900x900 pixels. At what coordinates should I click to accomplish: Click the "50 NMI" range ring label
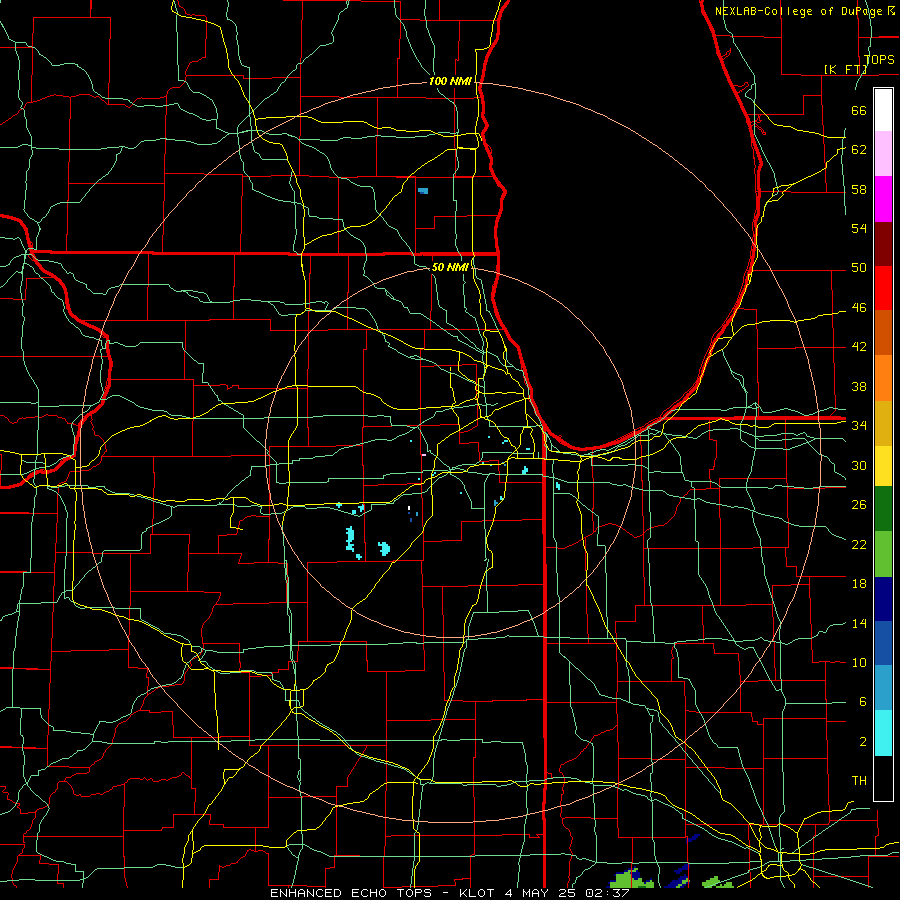449,267
